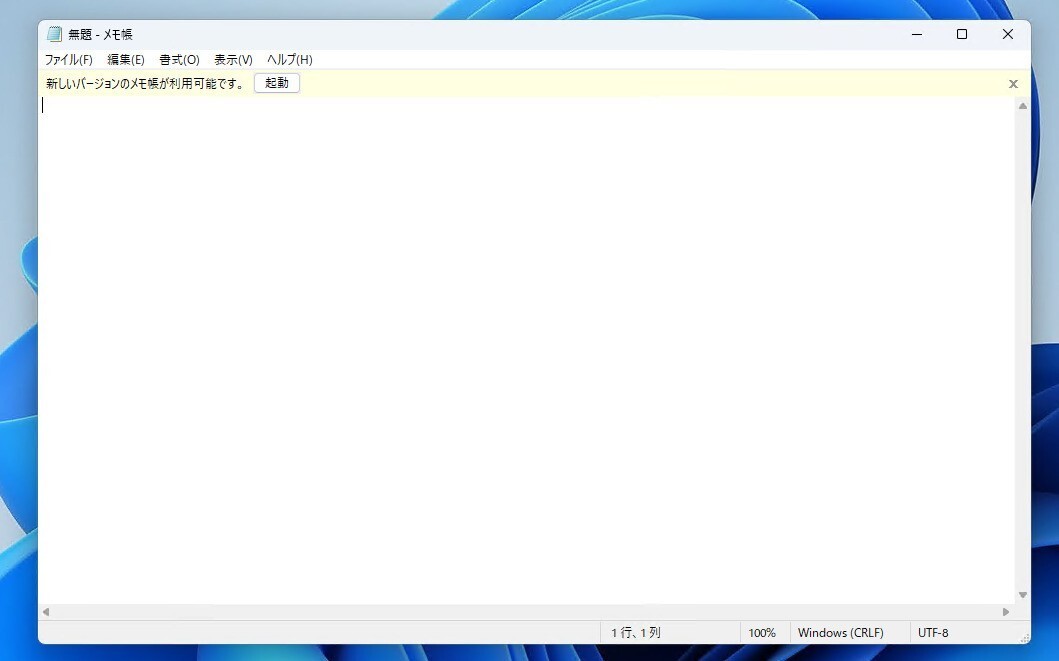
Task: Click the horizontal scrollbar right arrow
Action: tap(1006, 611)
